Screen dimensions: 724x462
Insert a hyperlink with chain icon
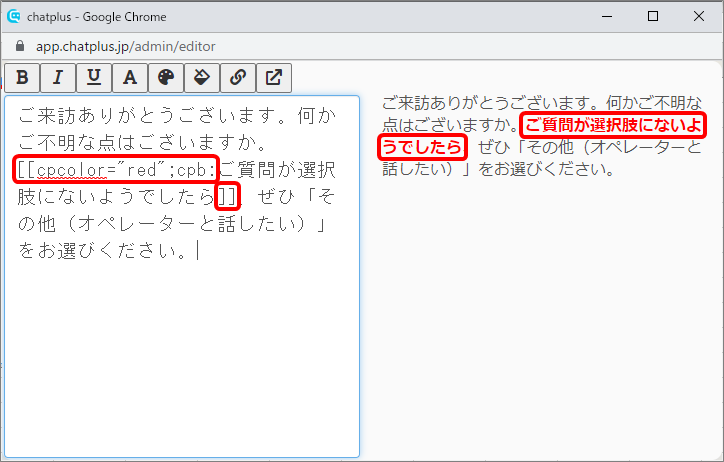click(x=238, y=78)
